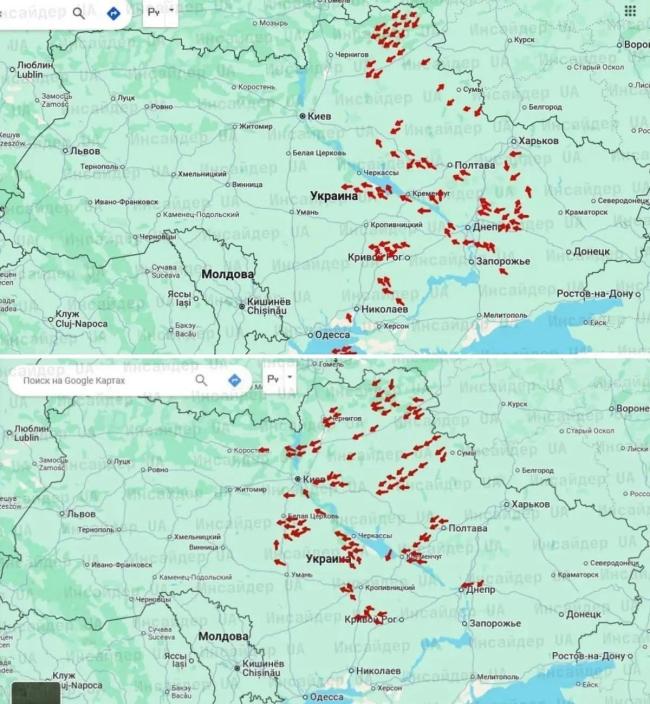The width and height of the screenshot is (650, 704).
Task: Select 'Полтава' in the upper map
Action: click(x=475, y=165)
